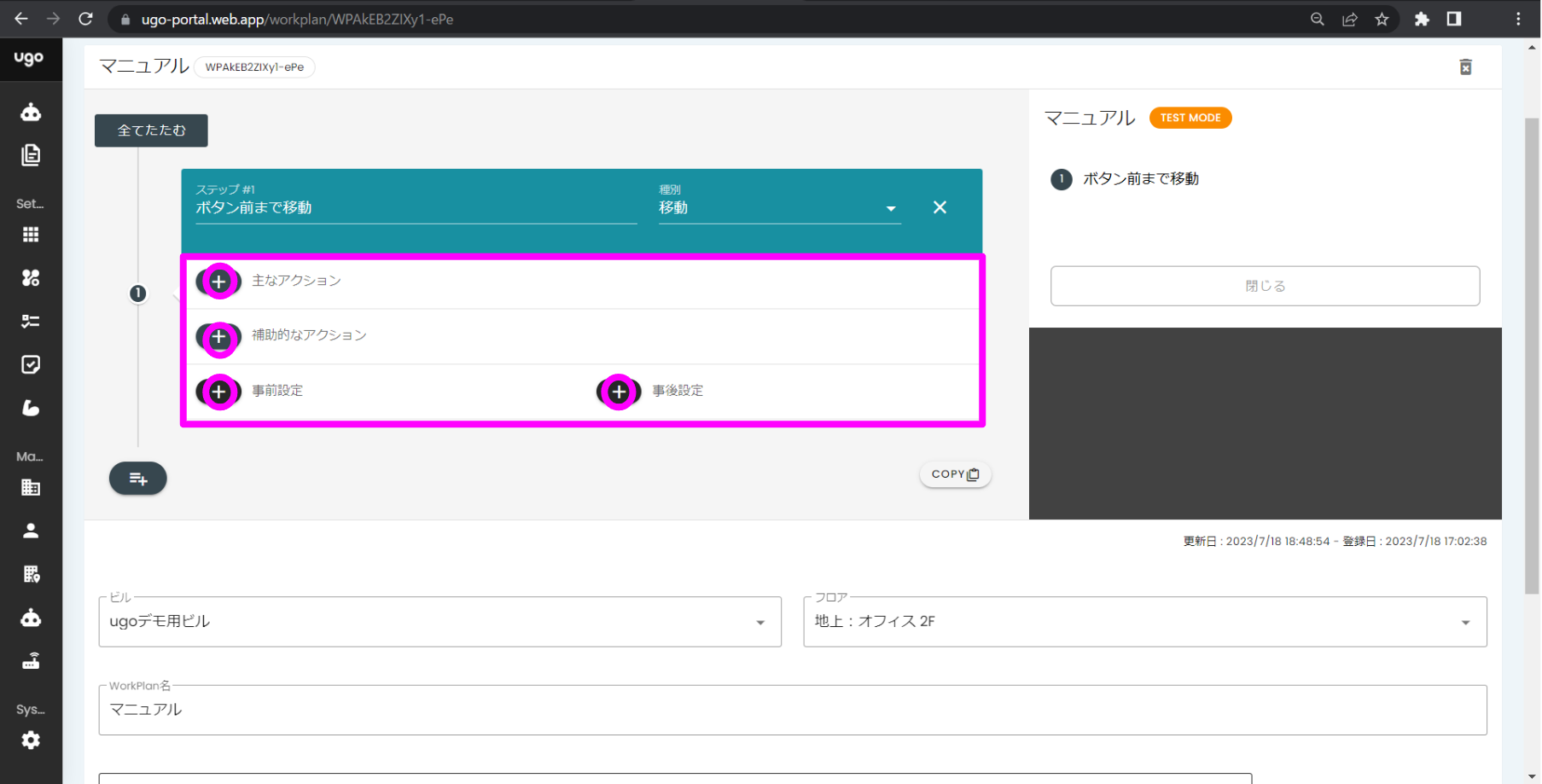Open the flow shapes icon in the sidebar
1542x784 pixels.
click(31, 277)
